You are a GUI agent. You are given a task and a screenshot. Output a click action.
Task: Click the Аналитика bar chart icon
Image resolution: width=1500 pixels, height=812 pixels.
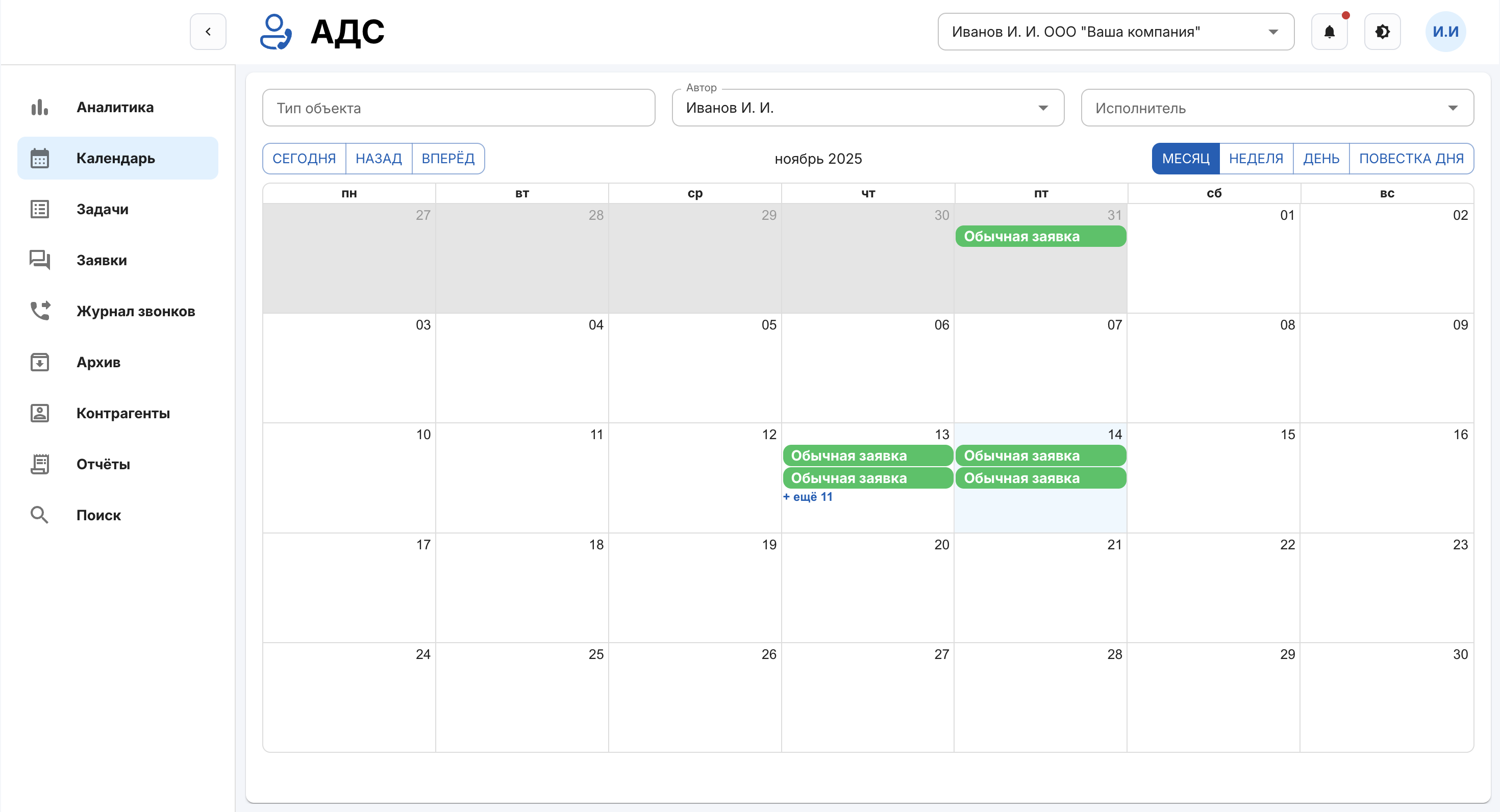coord(40,107)
